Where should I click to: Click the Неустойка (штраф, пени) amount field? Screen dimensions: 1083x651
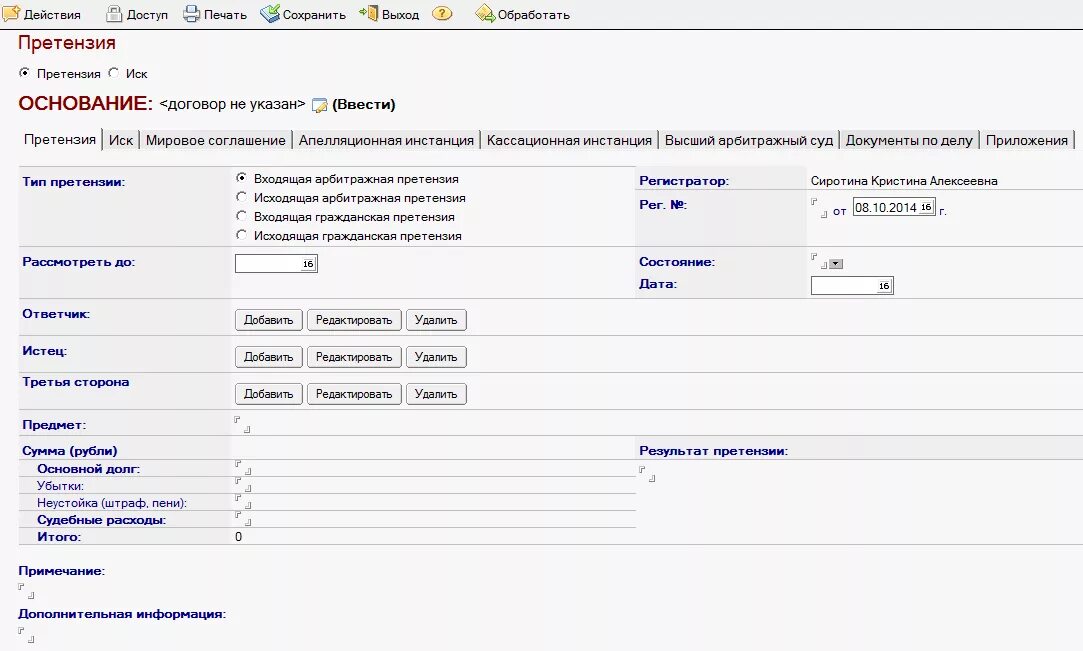pyautogui.click(x=243, y=501)
